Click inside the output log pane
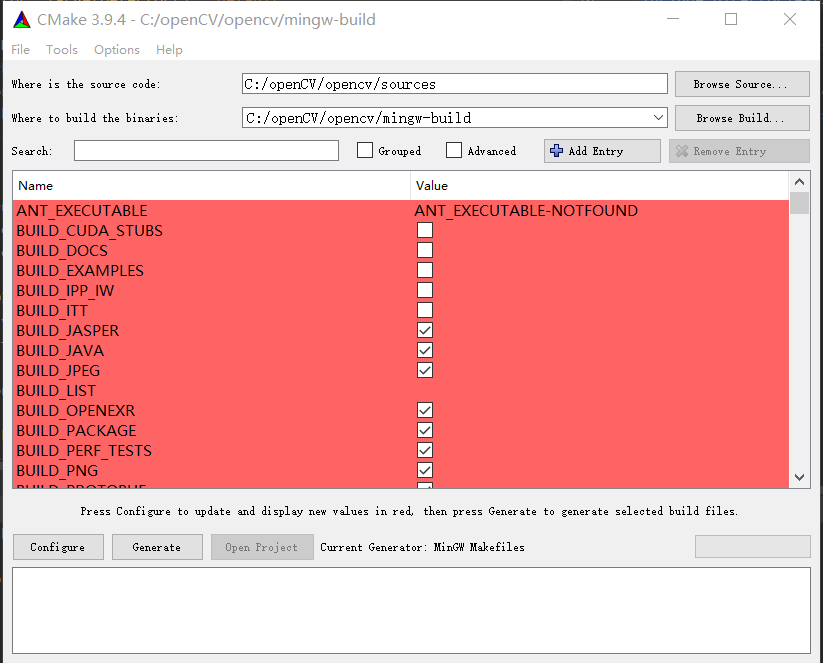Screen dimensions: 823x663 click(412, 610)
